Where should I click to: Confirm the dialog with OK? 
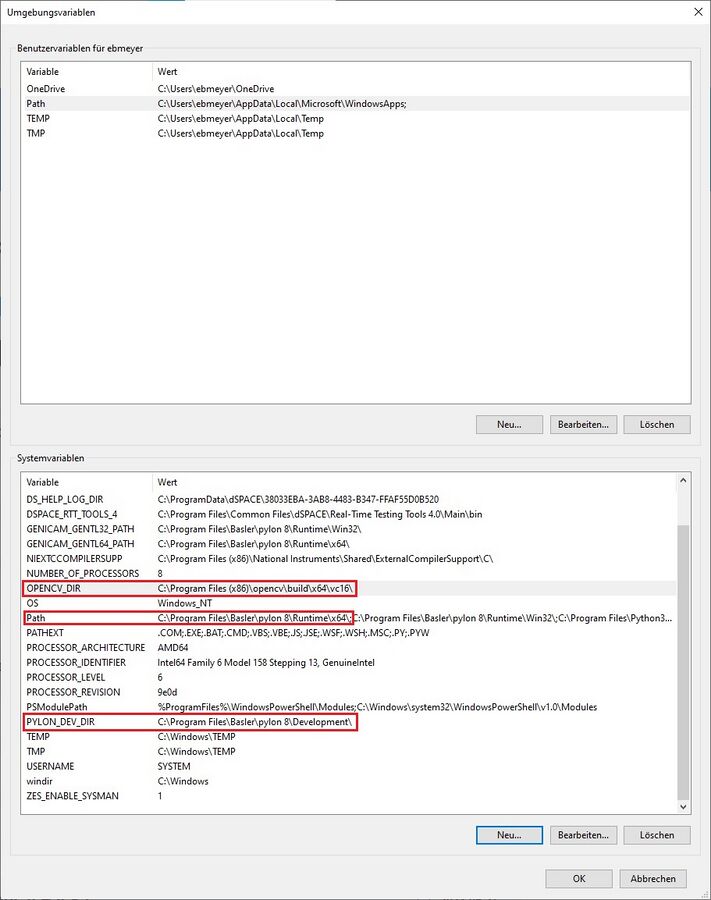click(578, 878)
